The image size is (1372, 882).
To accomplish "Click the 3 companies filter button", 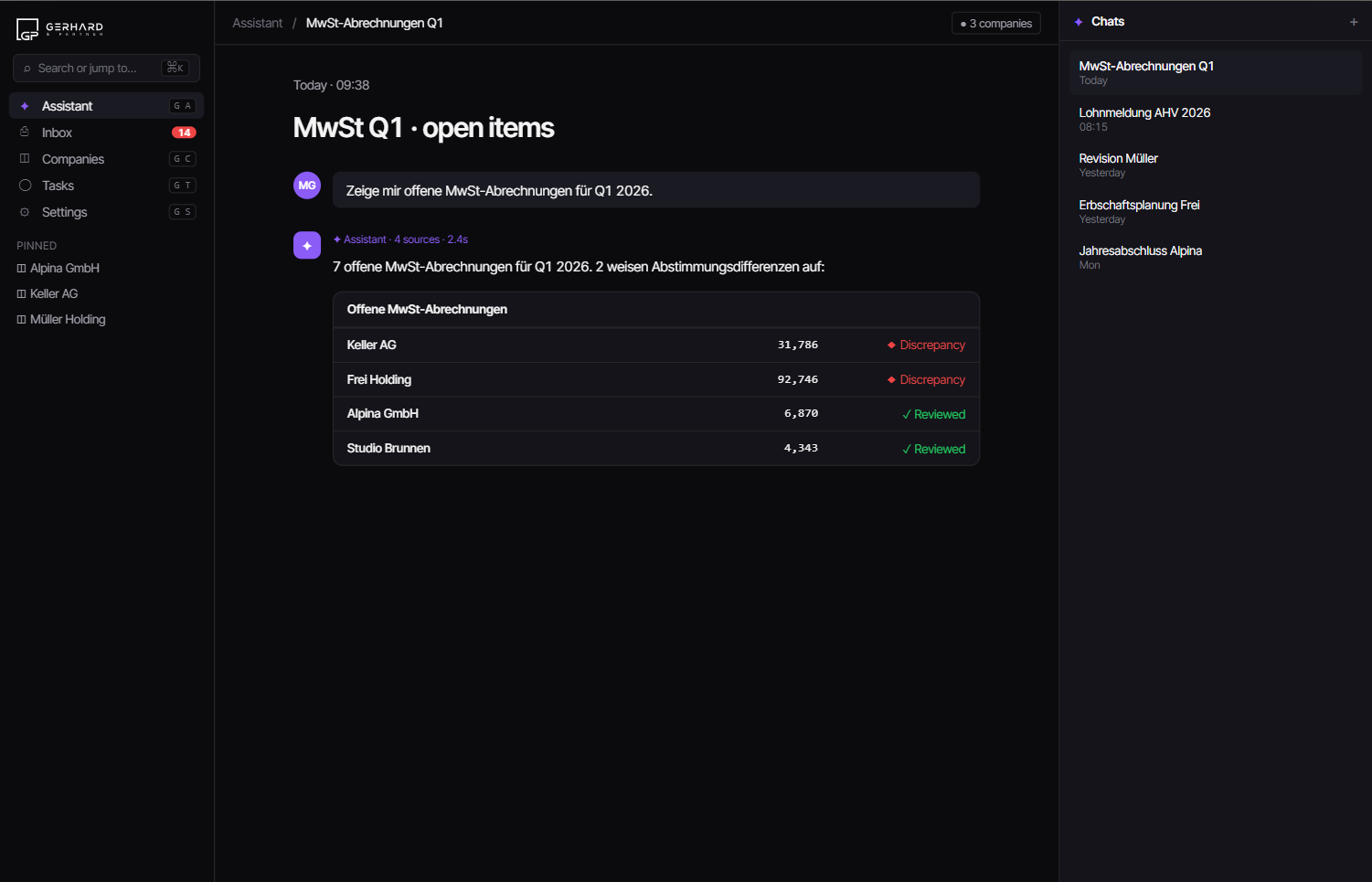I will 996,24.
